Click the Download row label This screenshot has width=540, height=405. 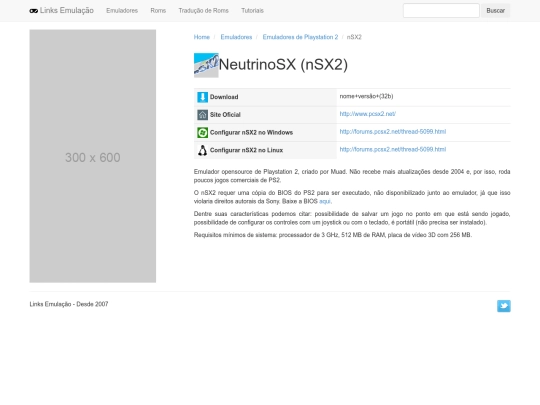(224, 97)
